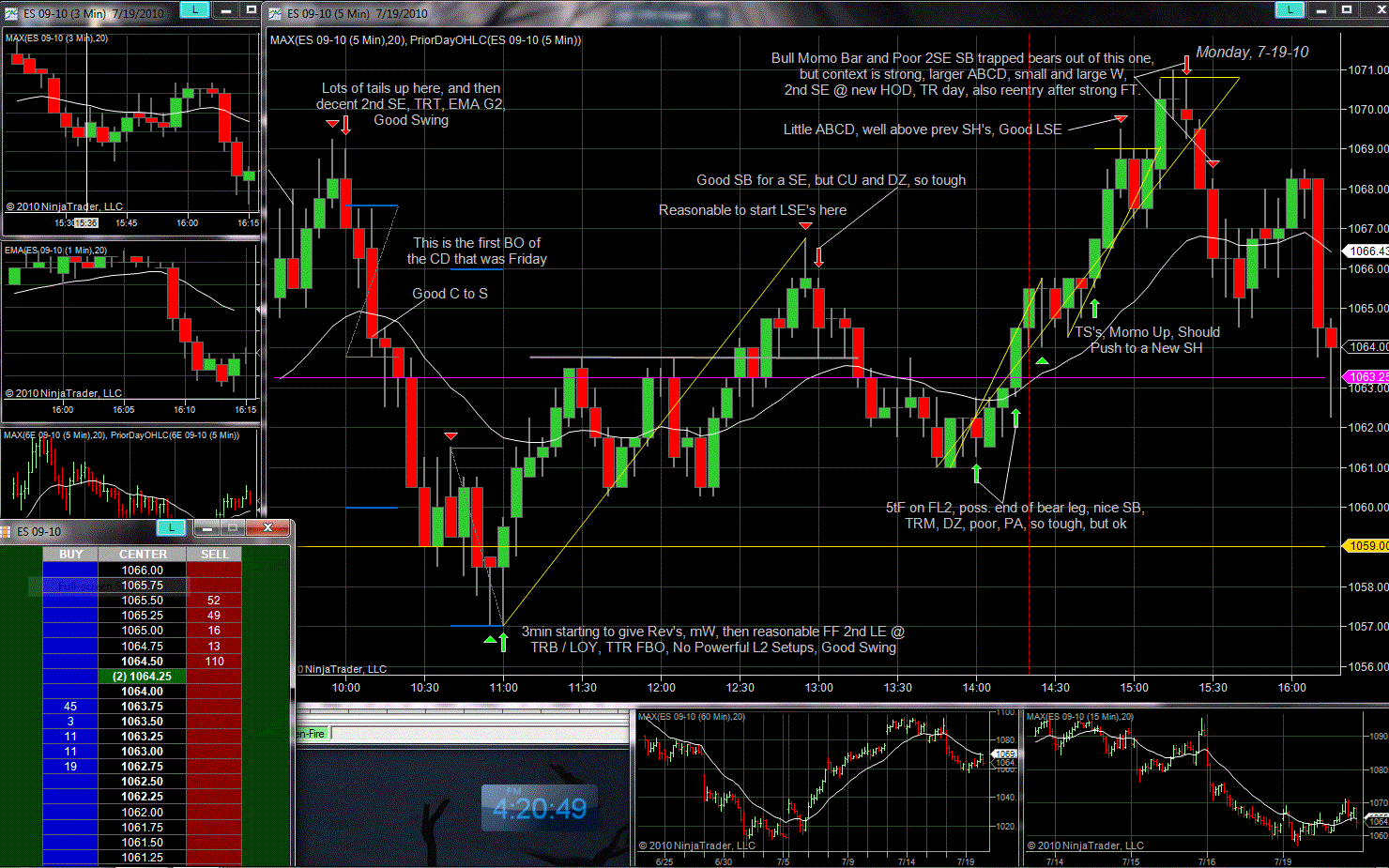Click the yellow 1059.00 price marker on the axis
Viewport: 1389px width, 868px height.
(1366, 546)
